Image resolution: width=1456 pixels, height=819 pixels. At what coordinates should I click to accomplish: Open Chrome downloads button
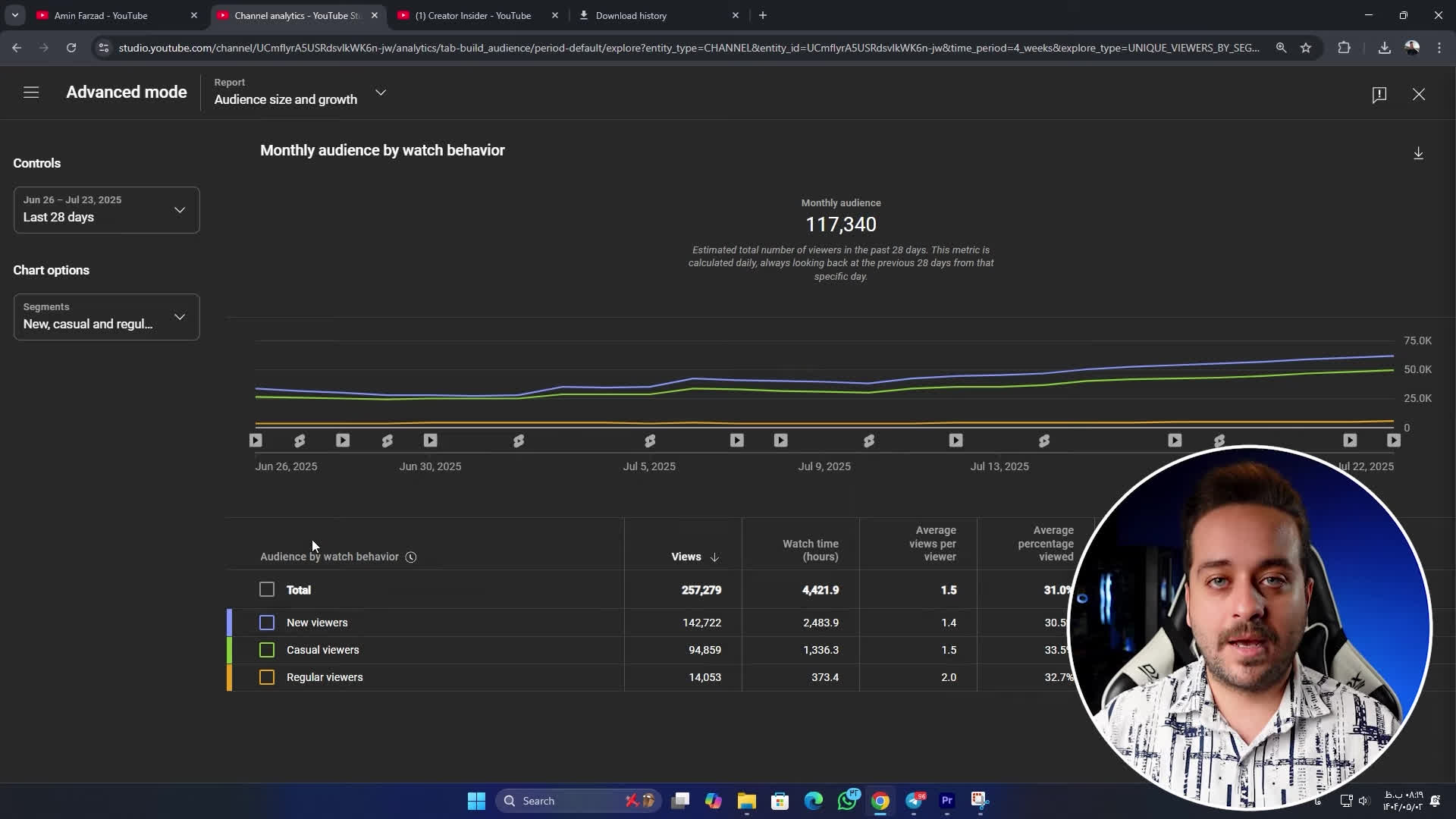pyautogui.click(x=1384, y=48)
